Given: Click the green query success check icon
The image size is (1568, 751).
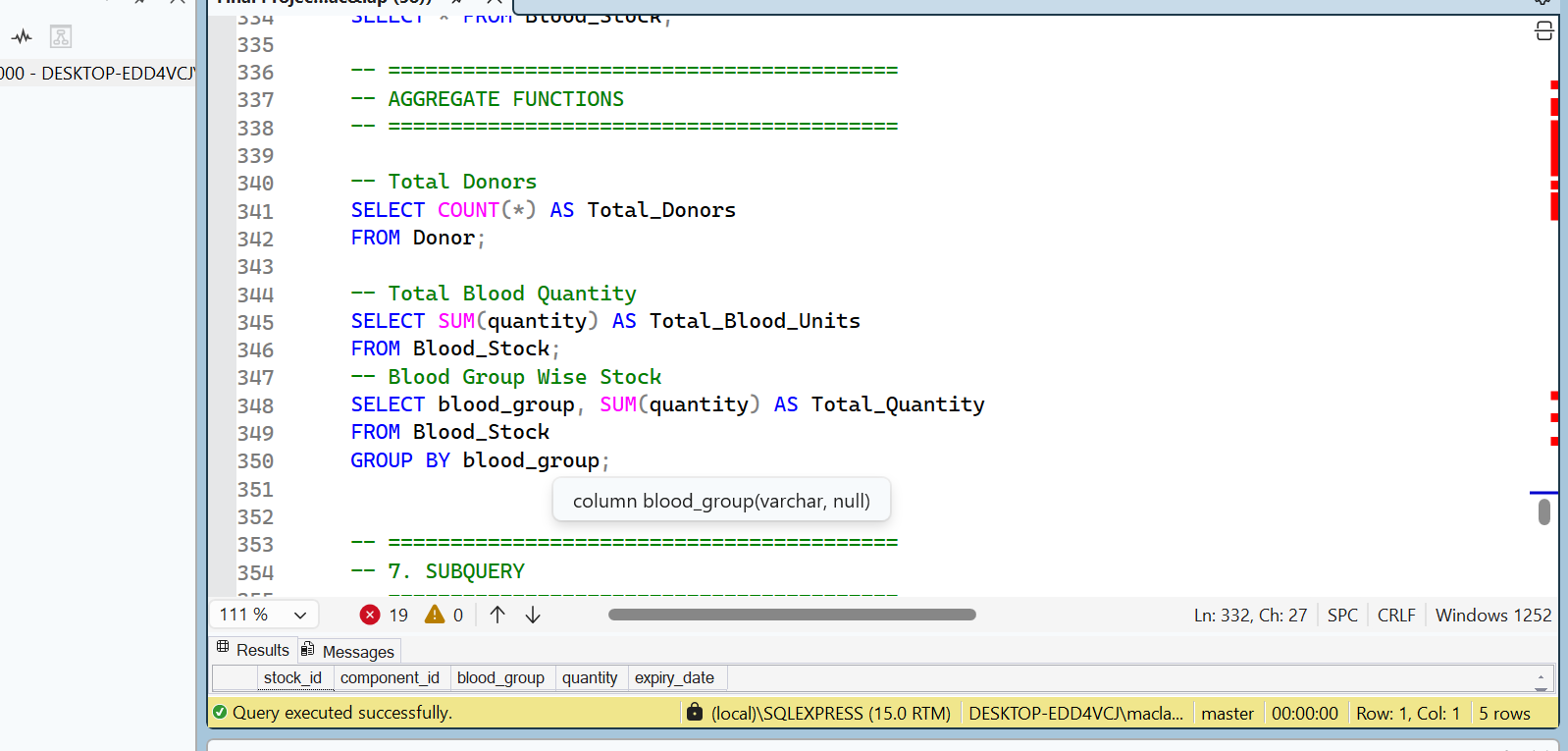Looking at the screenshot, I should (x=220, y=713).
